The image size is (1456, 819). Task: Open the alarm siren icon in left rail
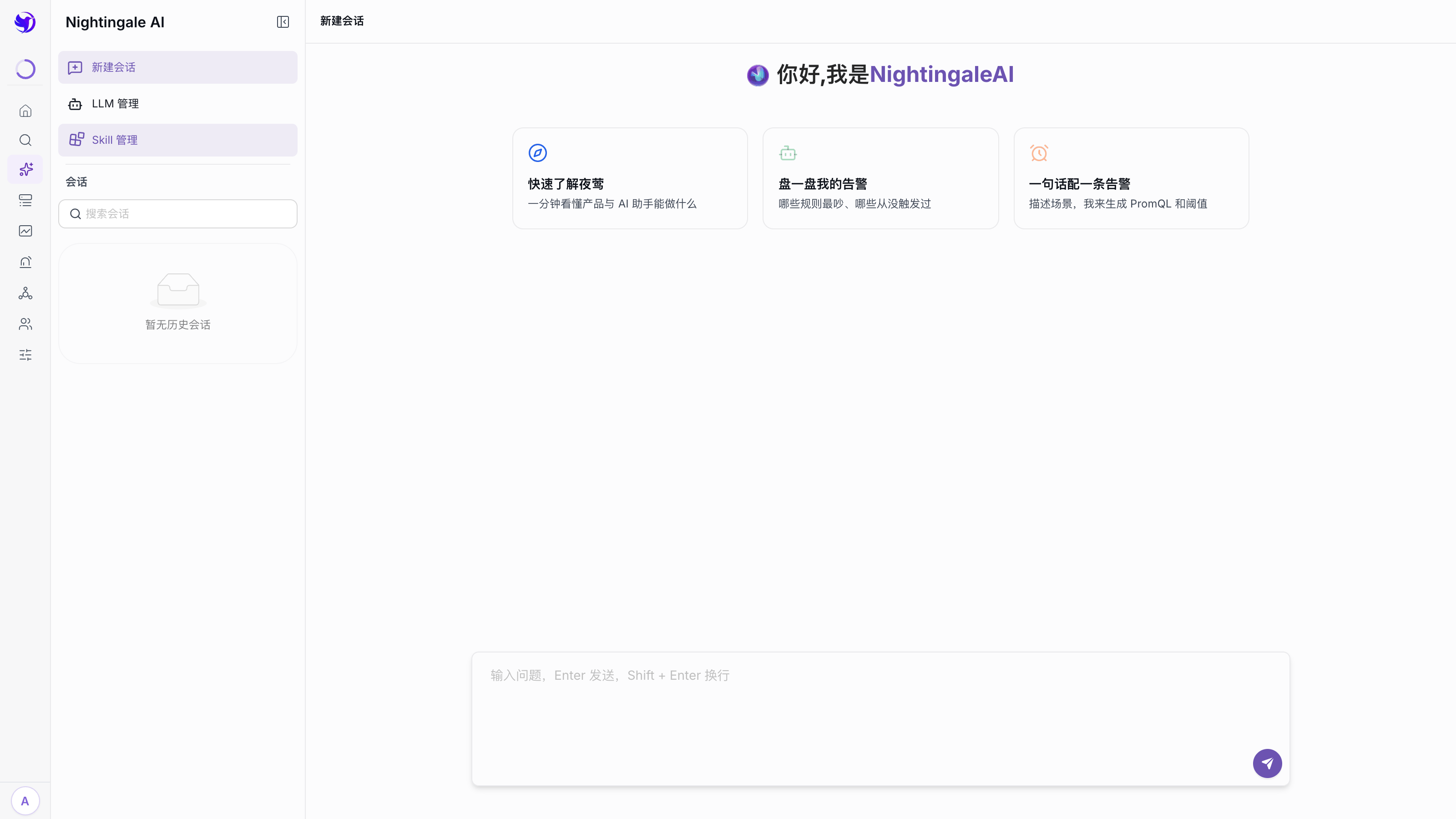[x=25, y=262]
